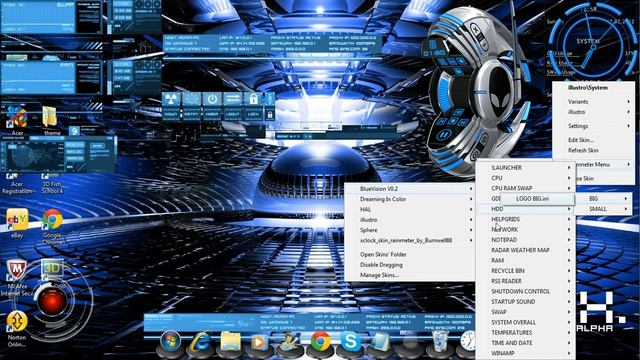The image size is (640, 360).
Task: Expand the HAL skin submenu arrow
Action: pyautogui.click(x=471, y=209)
